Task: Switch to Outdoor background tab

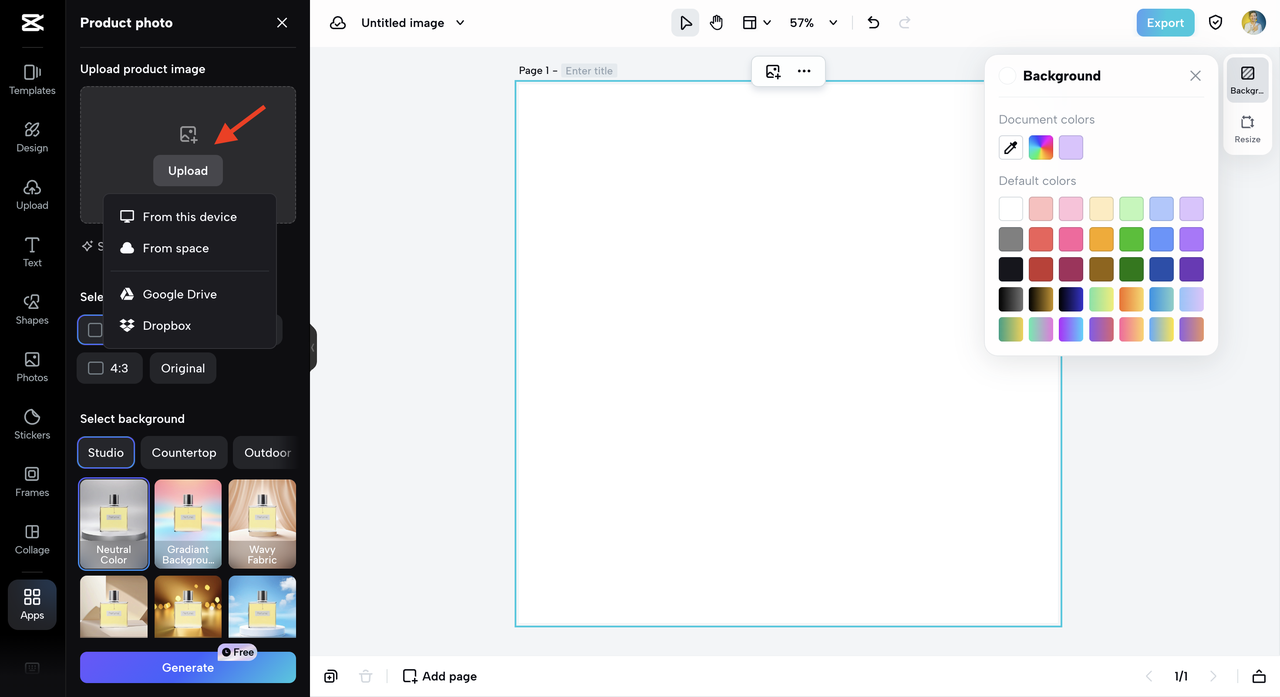Action: 267,453
